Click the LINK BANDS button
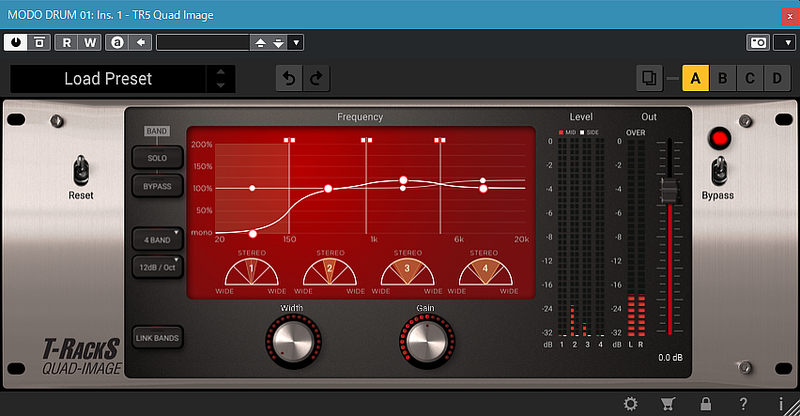This screenshot has width=800, height=416. click(157, 337)
